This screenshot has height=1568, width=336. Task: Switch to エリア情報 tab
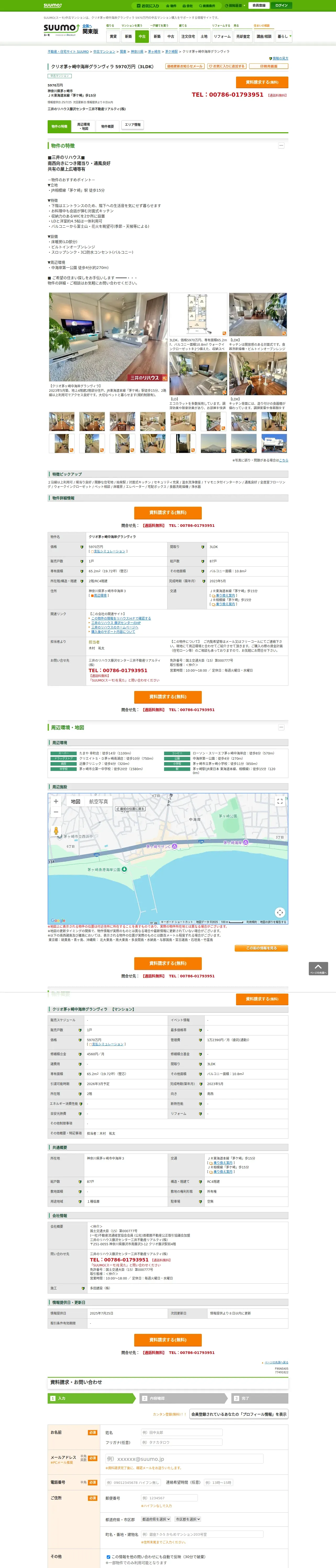[132, 125]
